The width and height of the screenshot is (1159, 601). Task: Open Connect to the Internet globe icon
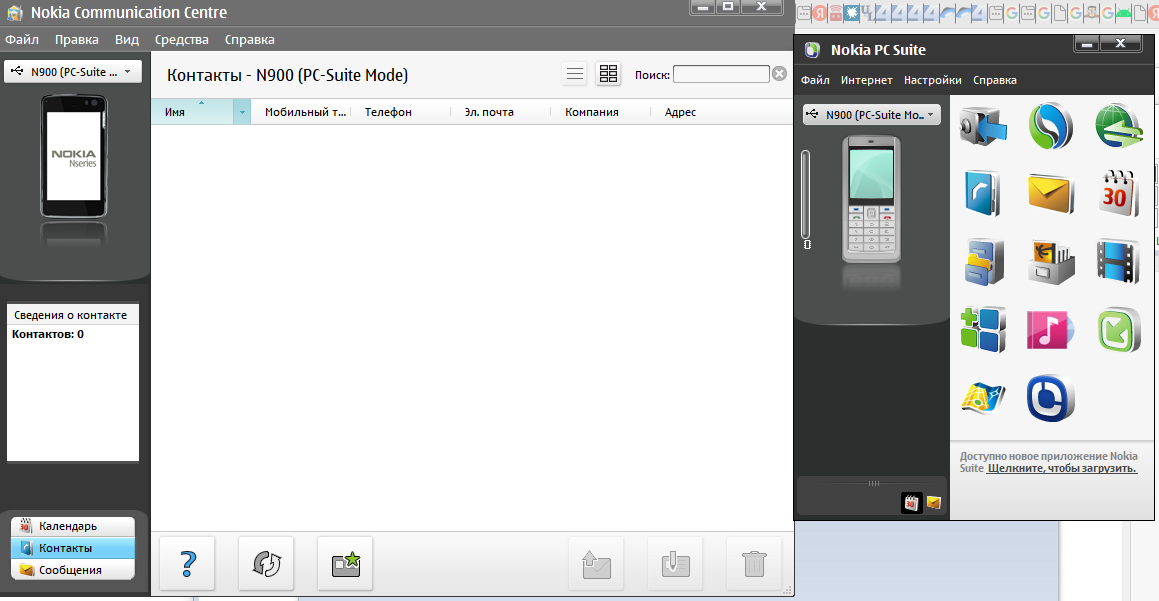(1118, 126)
